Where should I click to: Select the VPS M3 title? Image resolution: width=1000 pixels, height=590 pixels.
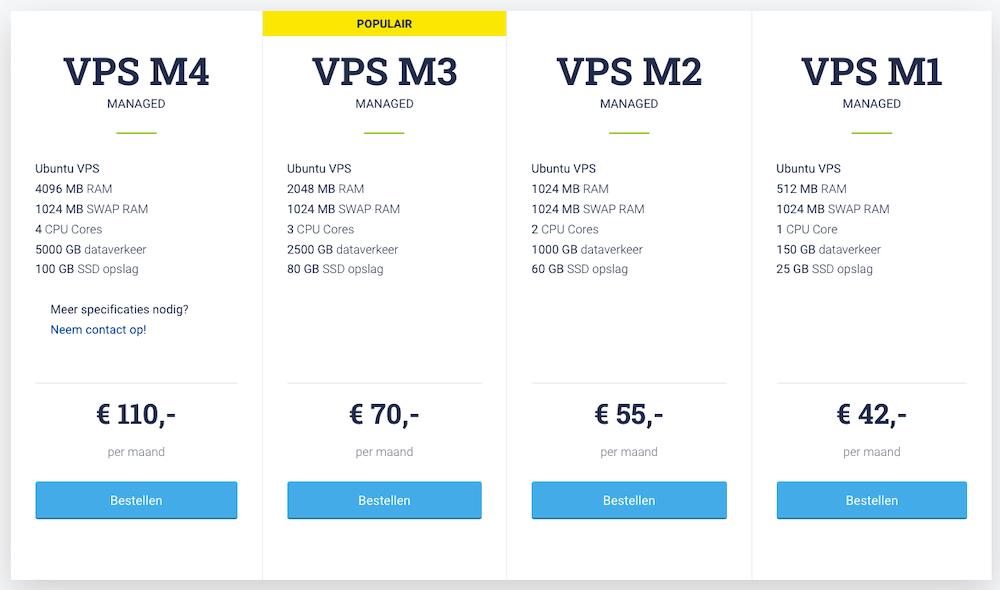point(384,72)
